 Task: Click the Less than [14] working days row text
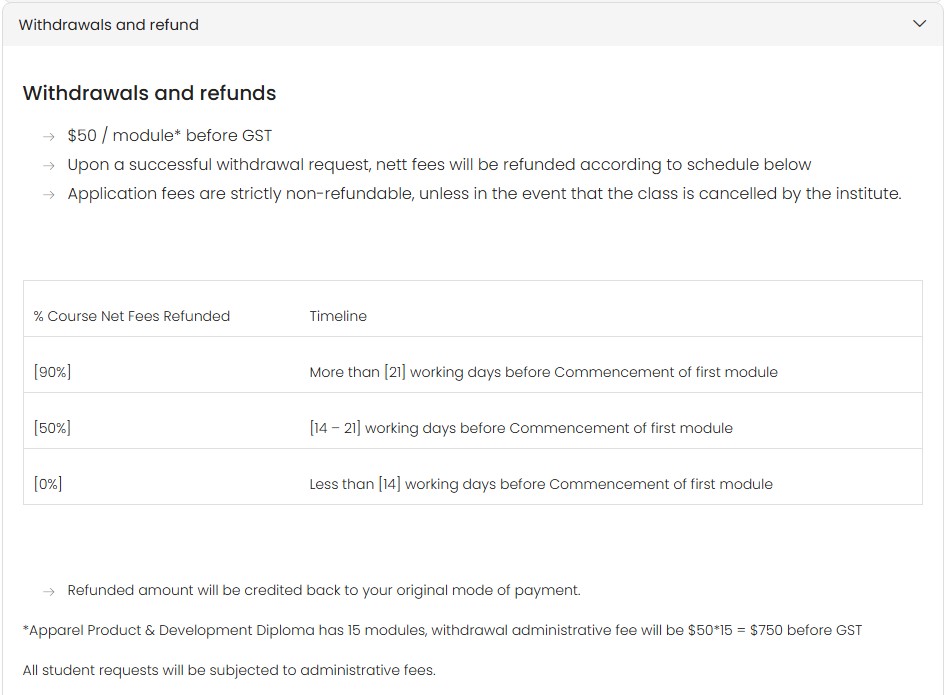[x=541, y=484]
